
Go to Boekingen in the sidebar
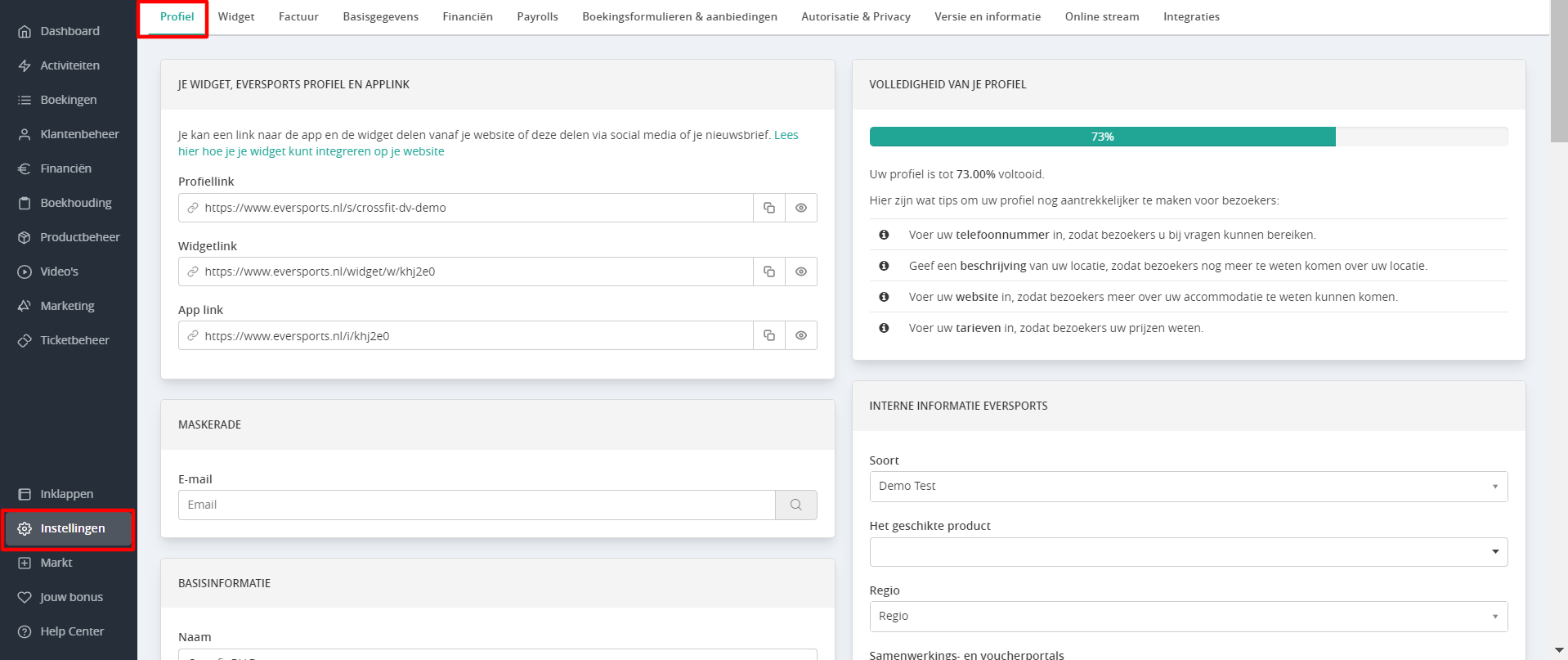click(x=69, y=100)
